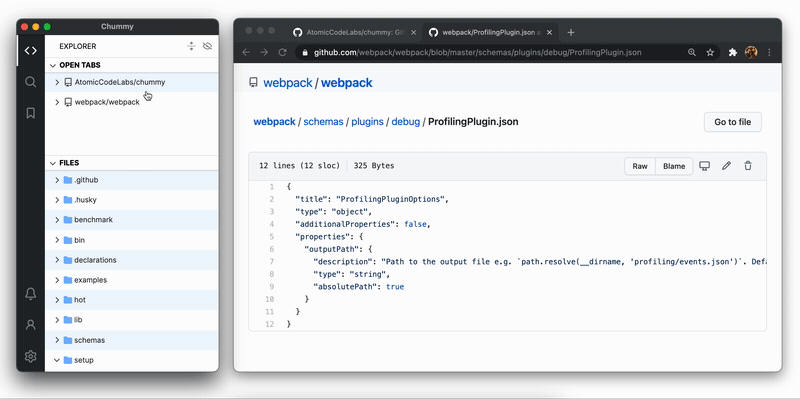Click the repository book icon beside webpack
The height and width of the screenshot is (399, 800).
(253, 82)
